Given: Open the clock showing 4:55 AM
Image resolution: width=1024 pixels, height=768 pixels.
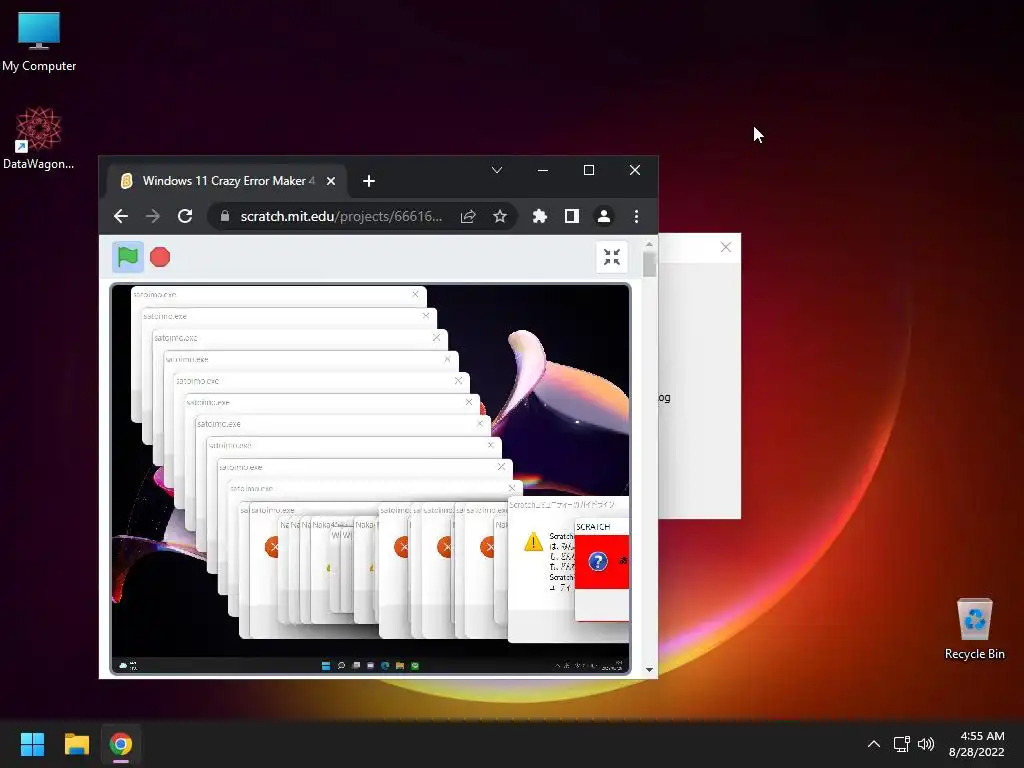Looking at the screenshot, I should click(976, 744).
